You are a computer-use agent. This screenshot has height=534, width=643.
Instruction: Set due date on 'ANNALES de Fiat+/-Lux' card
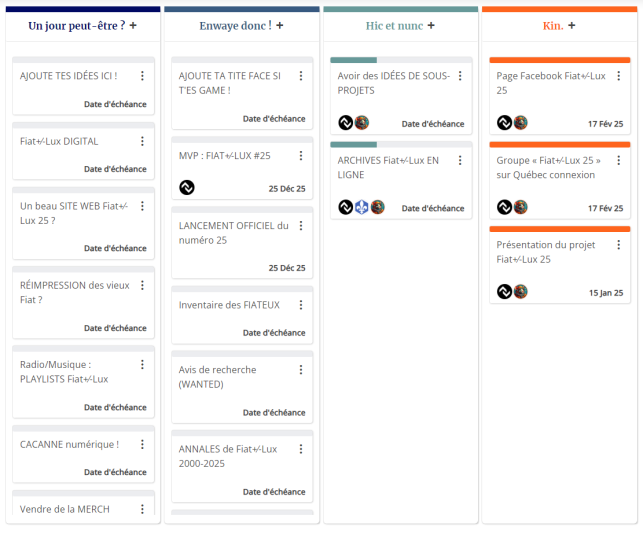(274, 492)
